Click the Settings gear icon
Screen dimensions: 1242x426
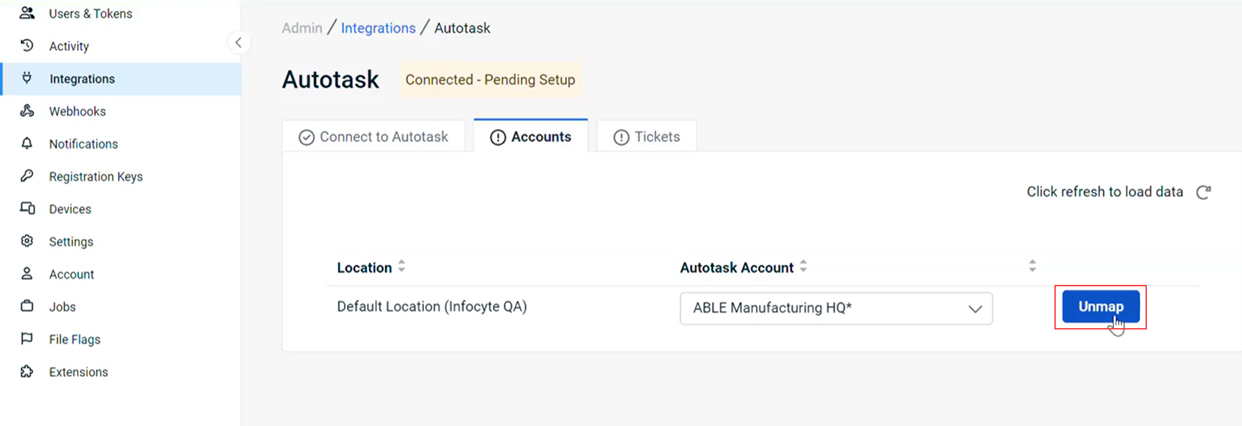pyautogui.click(x=27, y=241)
